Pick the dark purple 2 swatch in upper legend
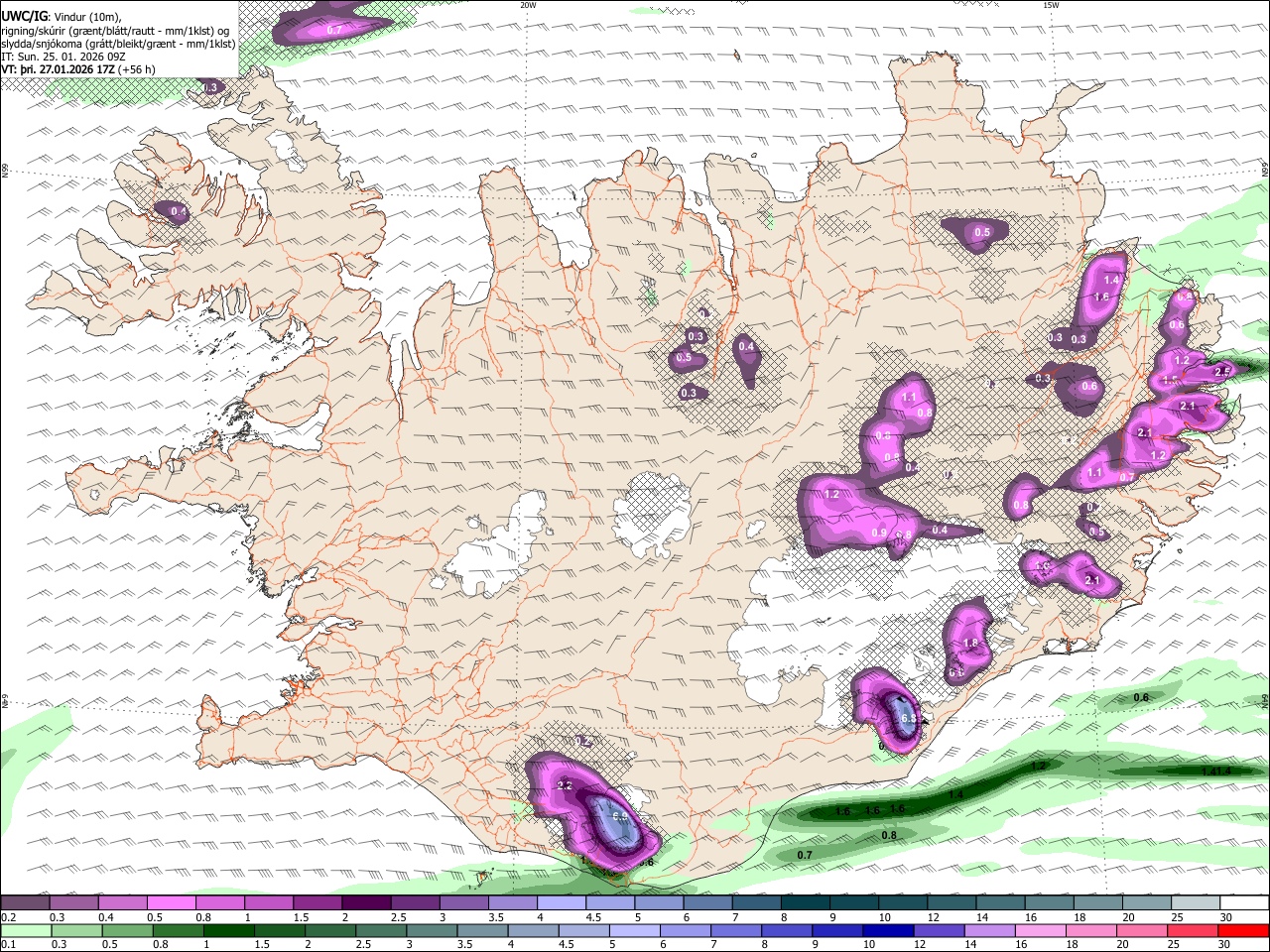This screenshot has width=1270, height=952. coord(365,903)
